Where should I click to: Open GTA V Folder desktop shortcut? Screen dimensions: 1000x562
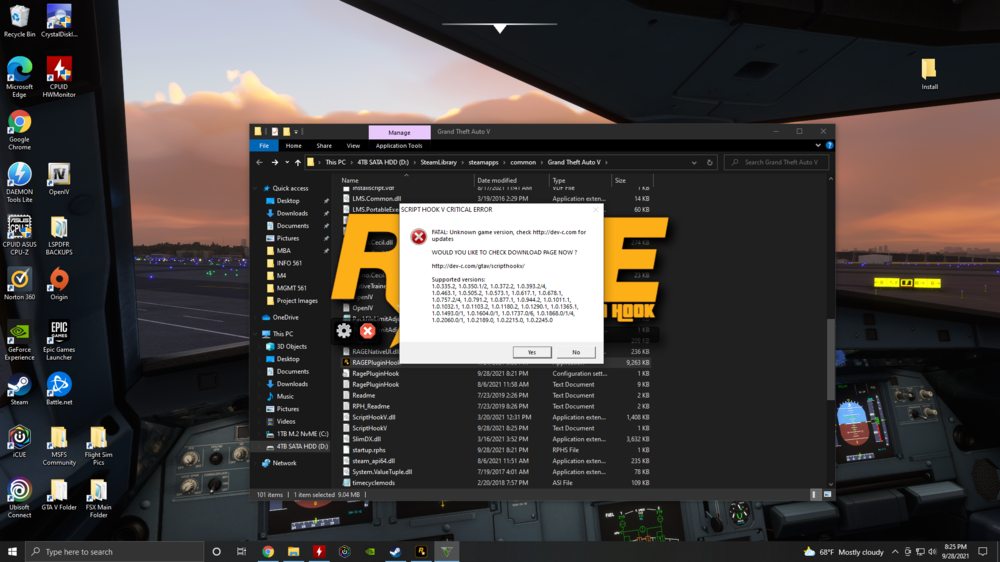pos(59,494)
